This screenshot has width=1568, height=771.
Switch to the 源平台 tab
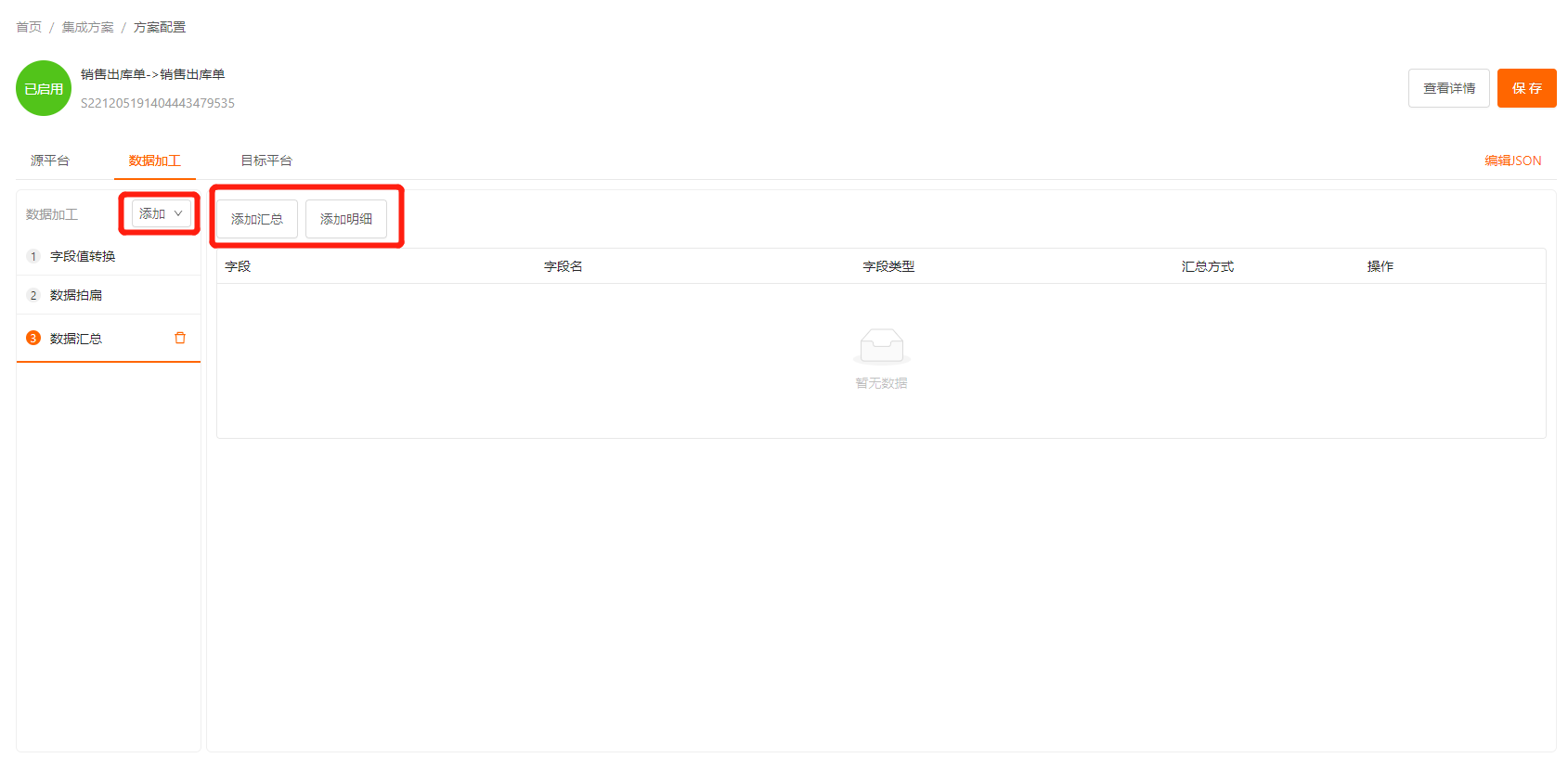(x=50, y=161)
